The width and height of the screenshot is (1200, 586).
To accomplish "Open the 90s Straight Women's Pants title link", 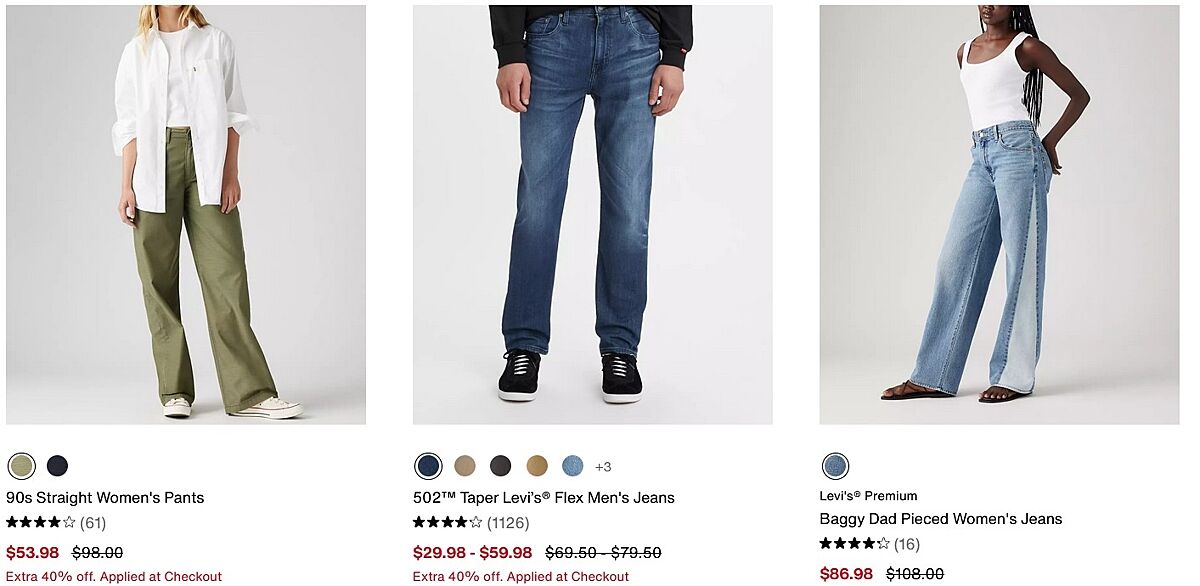I will point(105,497).
